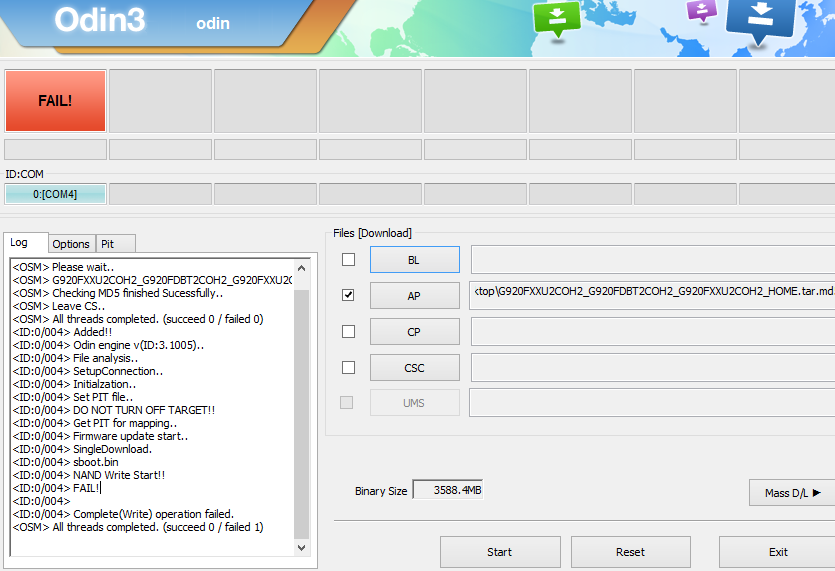Click the log scrollbar up arrow
The image size is (835, 571).
[x=301, y=268]
